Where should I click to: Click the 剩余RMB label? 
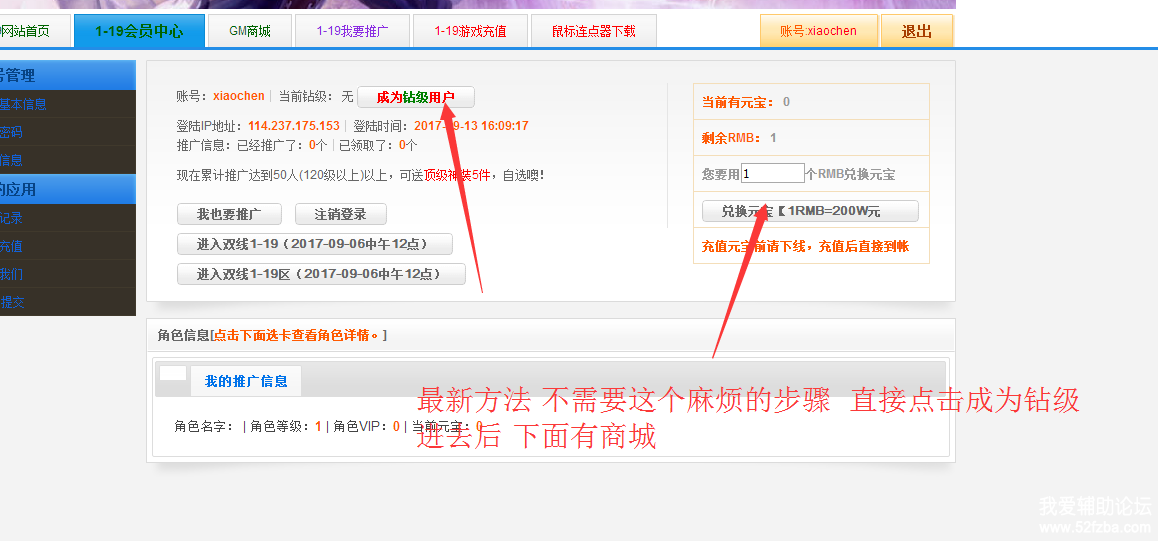(x=731, y=138)
